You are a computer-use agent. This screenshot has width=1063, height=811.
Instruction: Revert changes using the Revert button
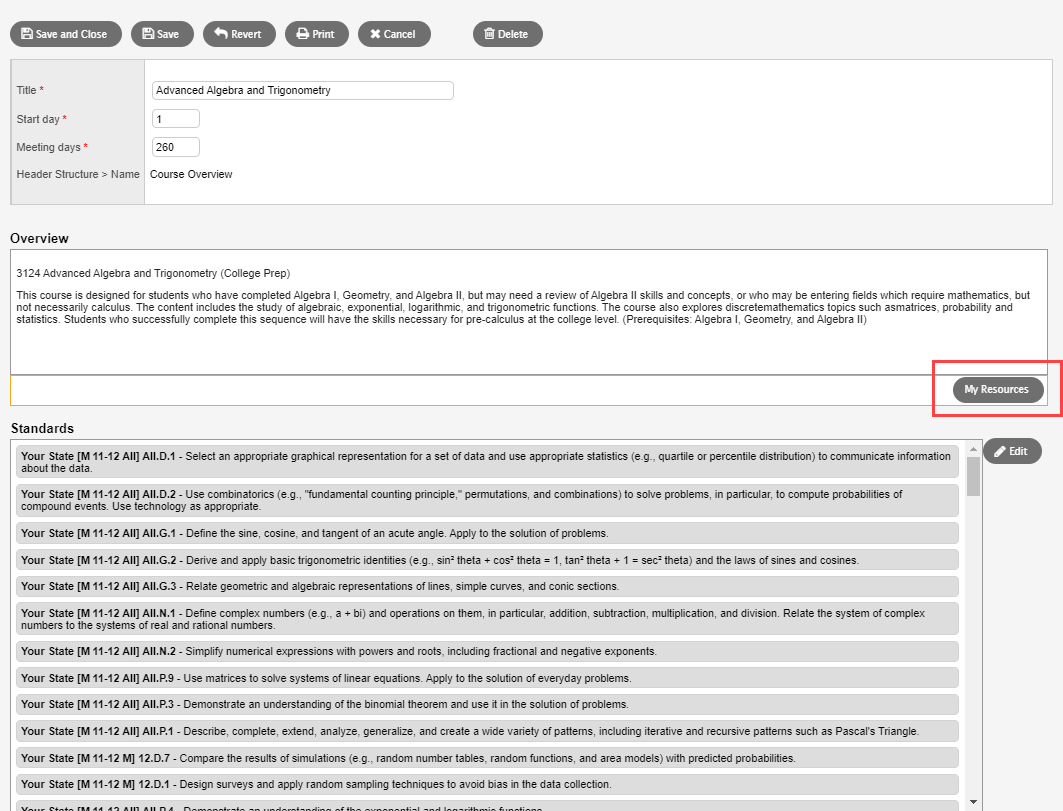tap(239, 34)
